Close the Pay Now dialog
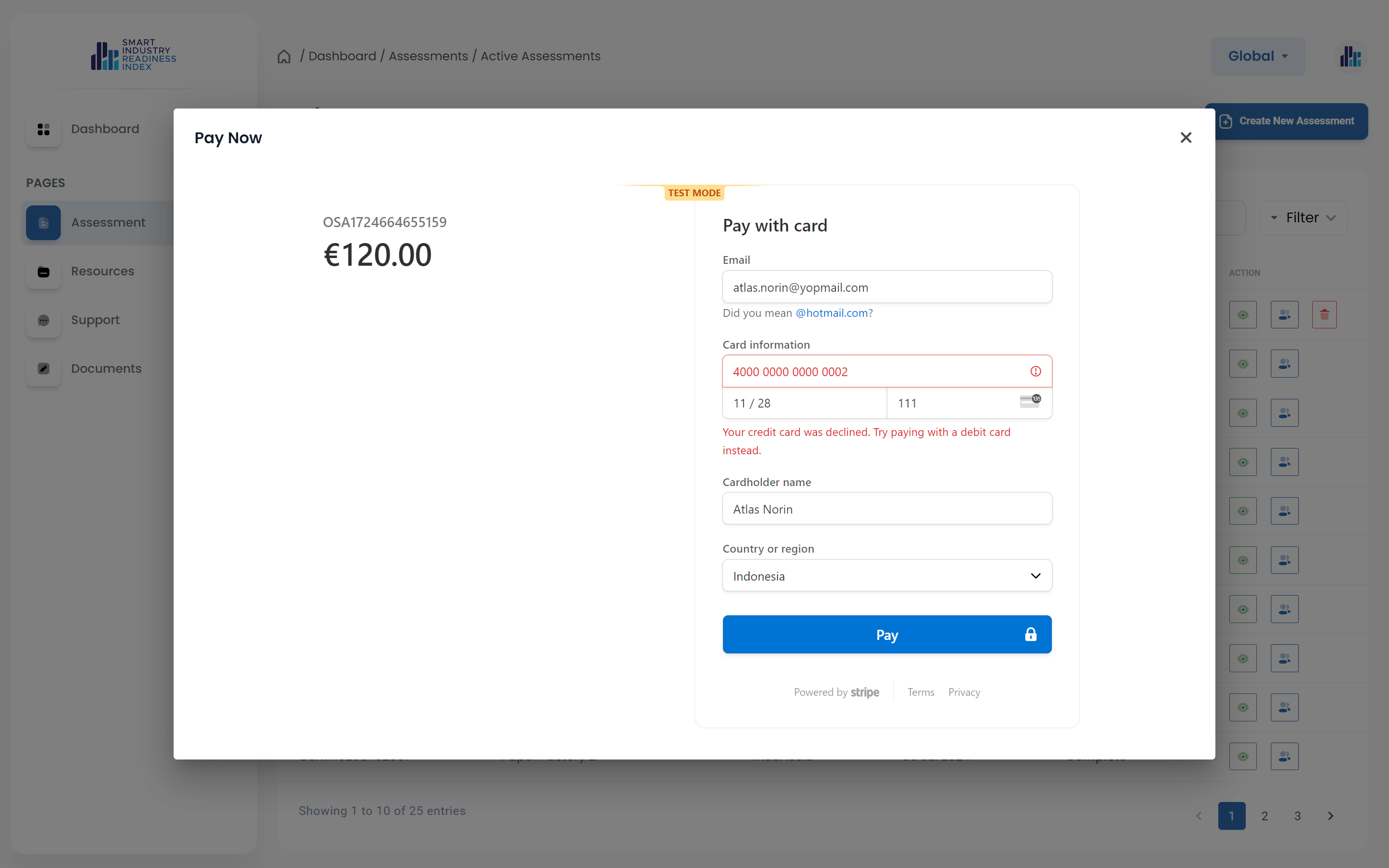 tap(1186, 138)
